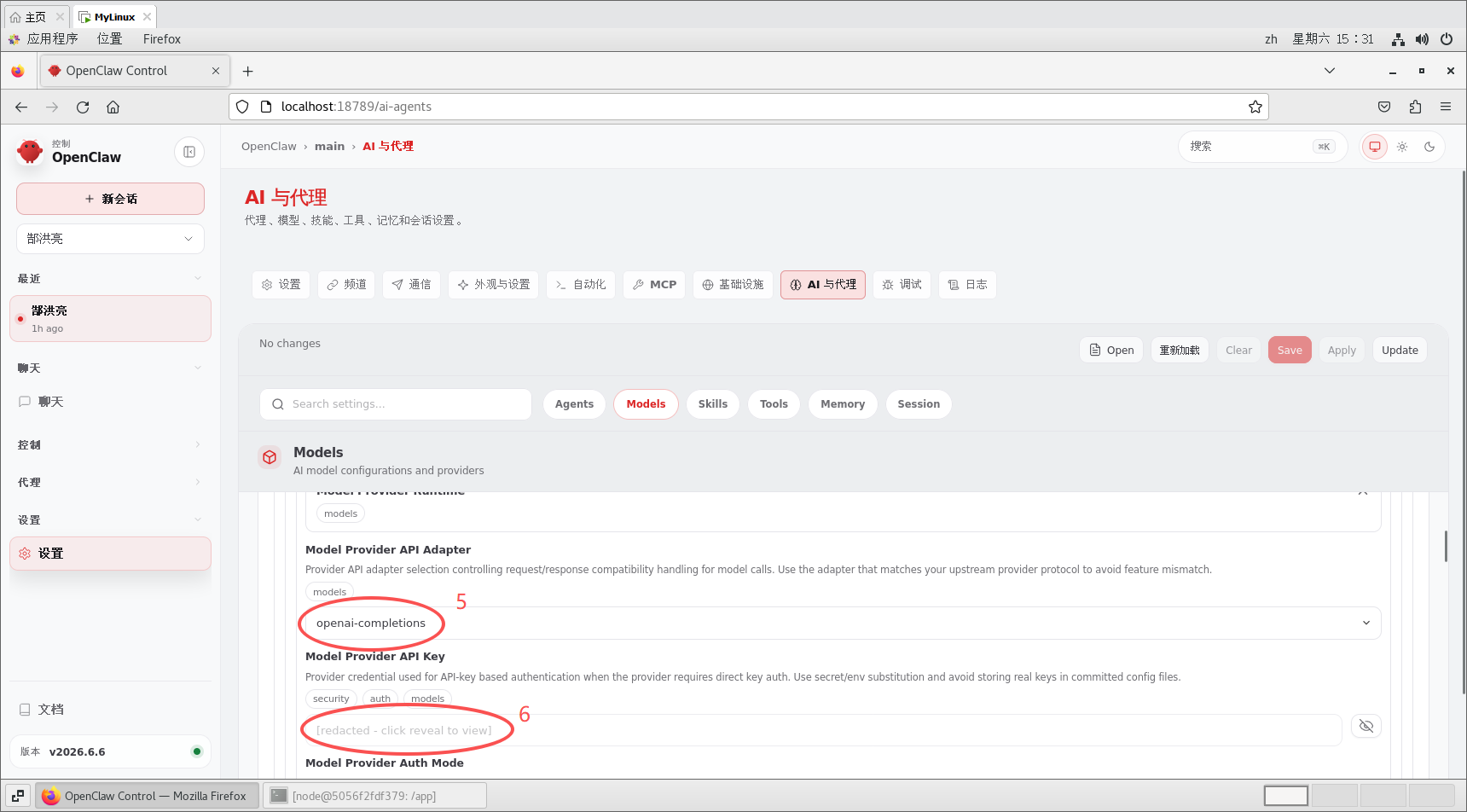Expand the 代理 section in sidebar
Screen dimensions: 1467x812
pos(110,483)
